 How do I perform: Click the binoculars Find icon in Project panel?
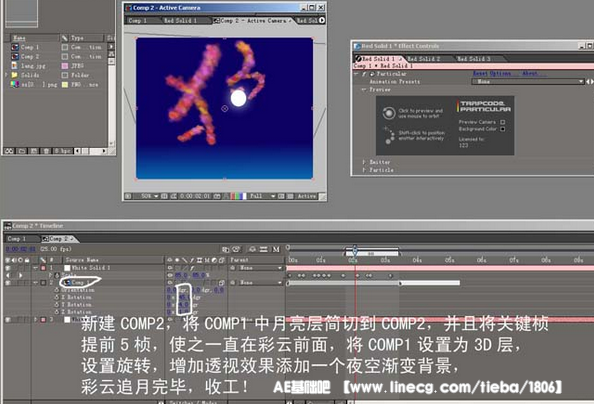pos(9,151)
